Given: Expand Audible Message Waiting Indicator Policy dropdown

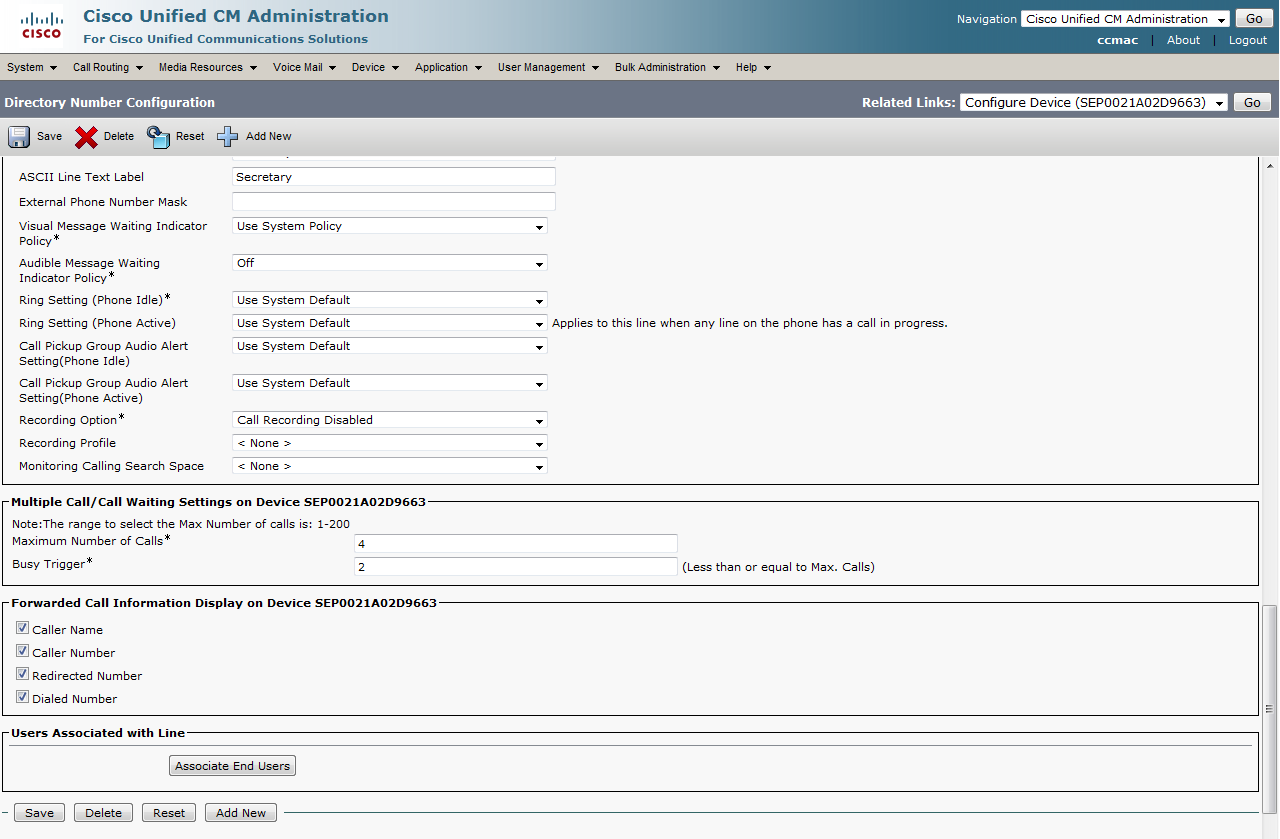Looking at the screenshot, I should (x=390, y=263).
